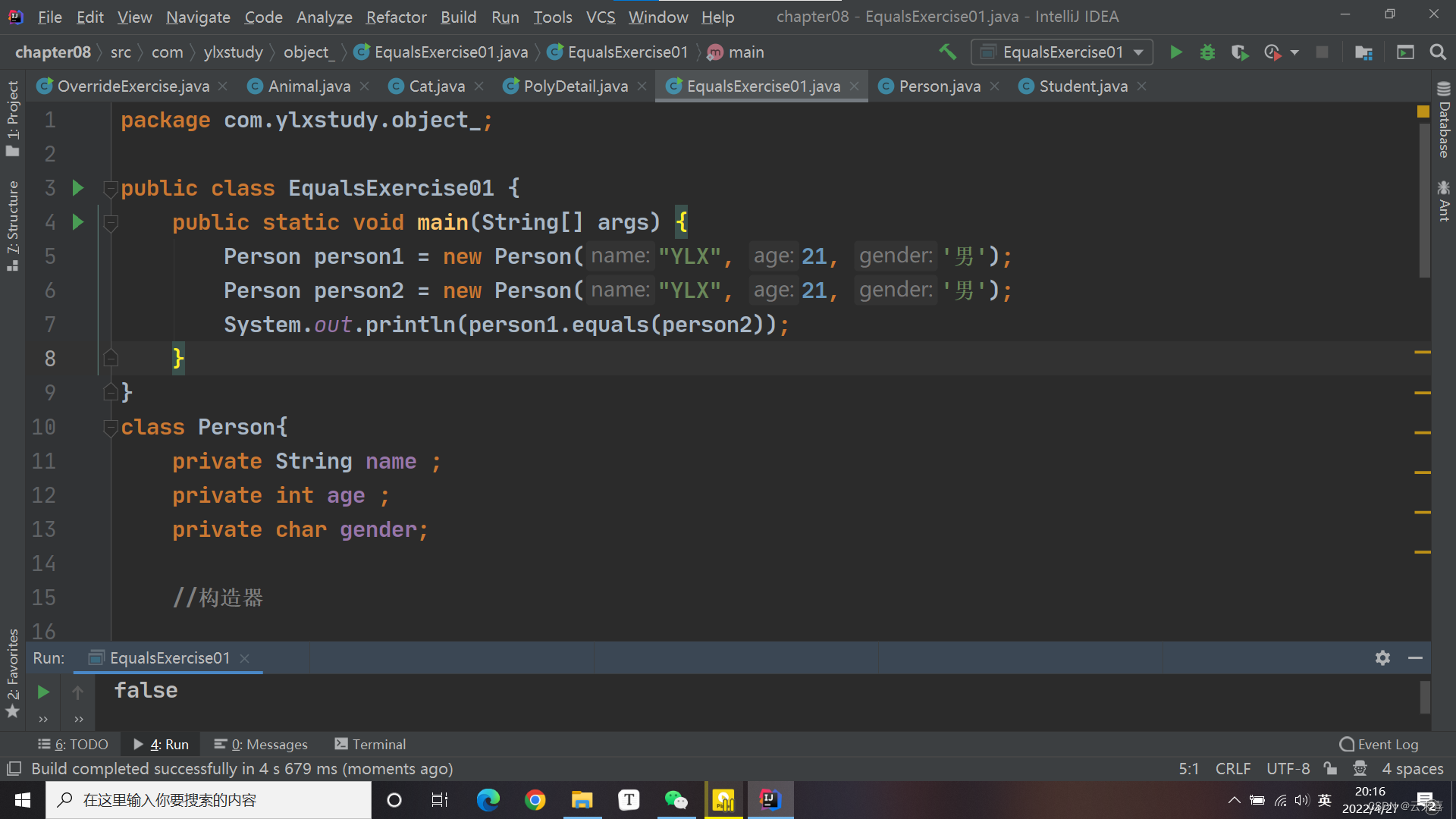Toggle read-only lock icon in status bar

[x=1330, y=769]
